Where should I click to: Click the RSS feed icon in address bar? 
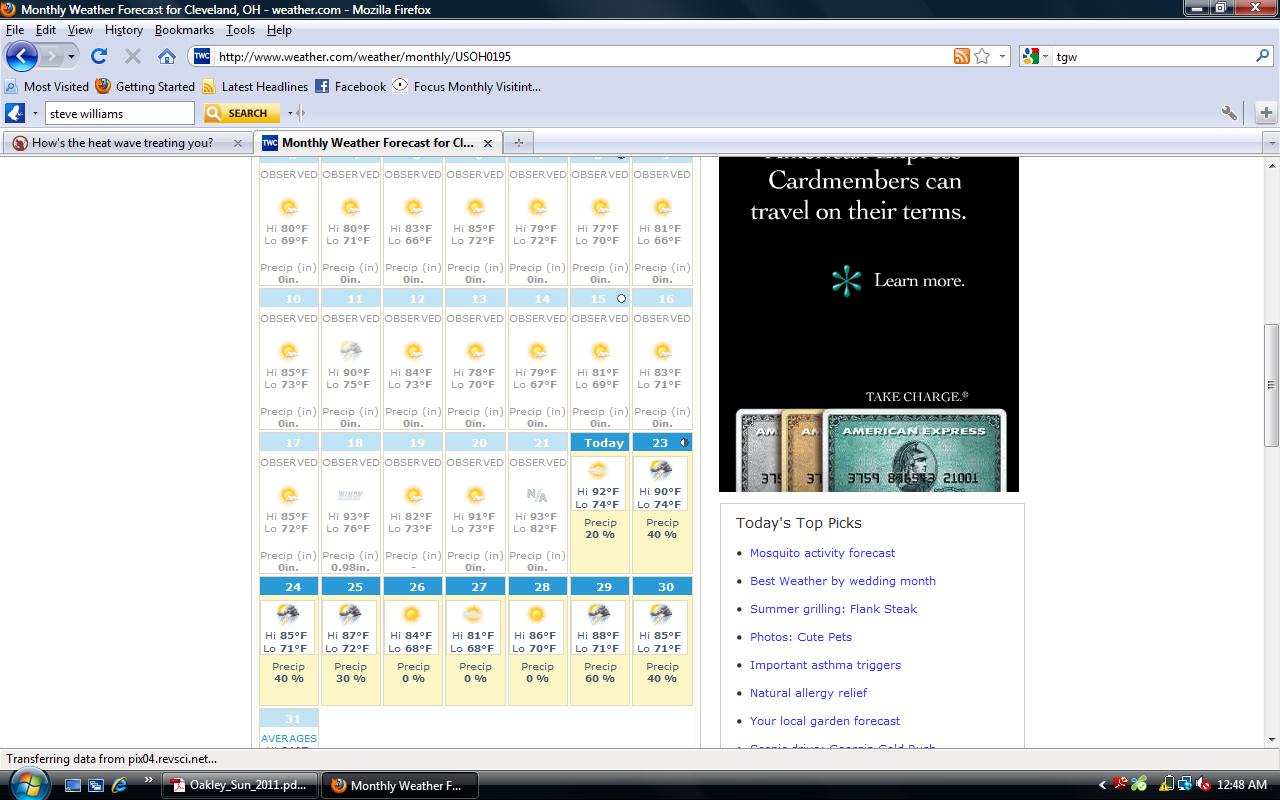click(961, 57)
